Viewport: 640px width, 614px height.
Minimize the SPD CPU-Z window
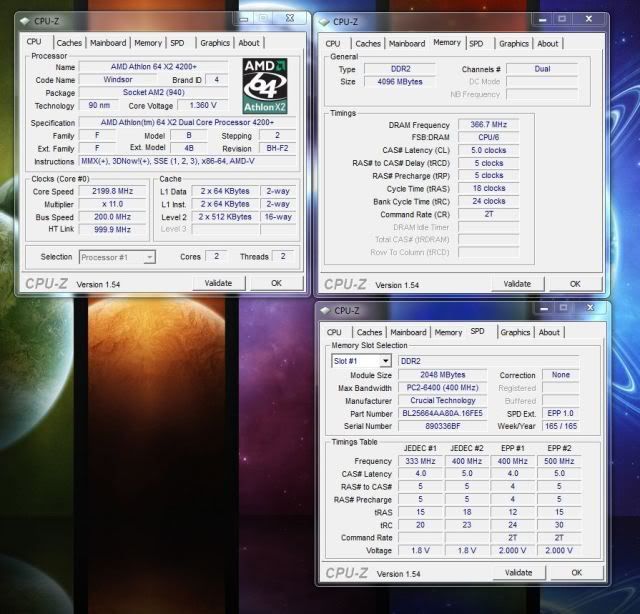544,308
